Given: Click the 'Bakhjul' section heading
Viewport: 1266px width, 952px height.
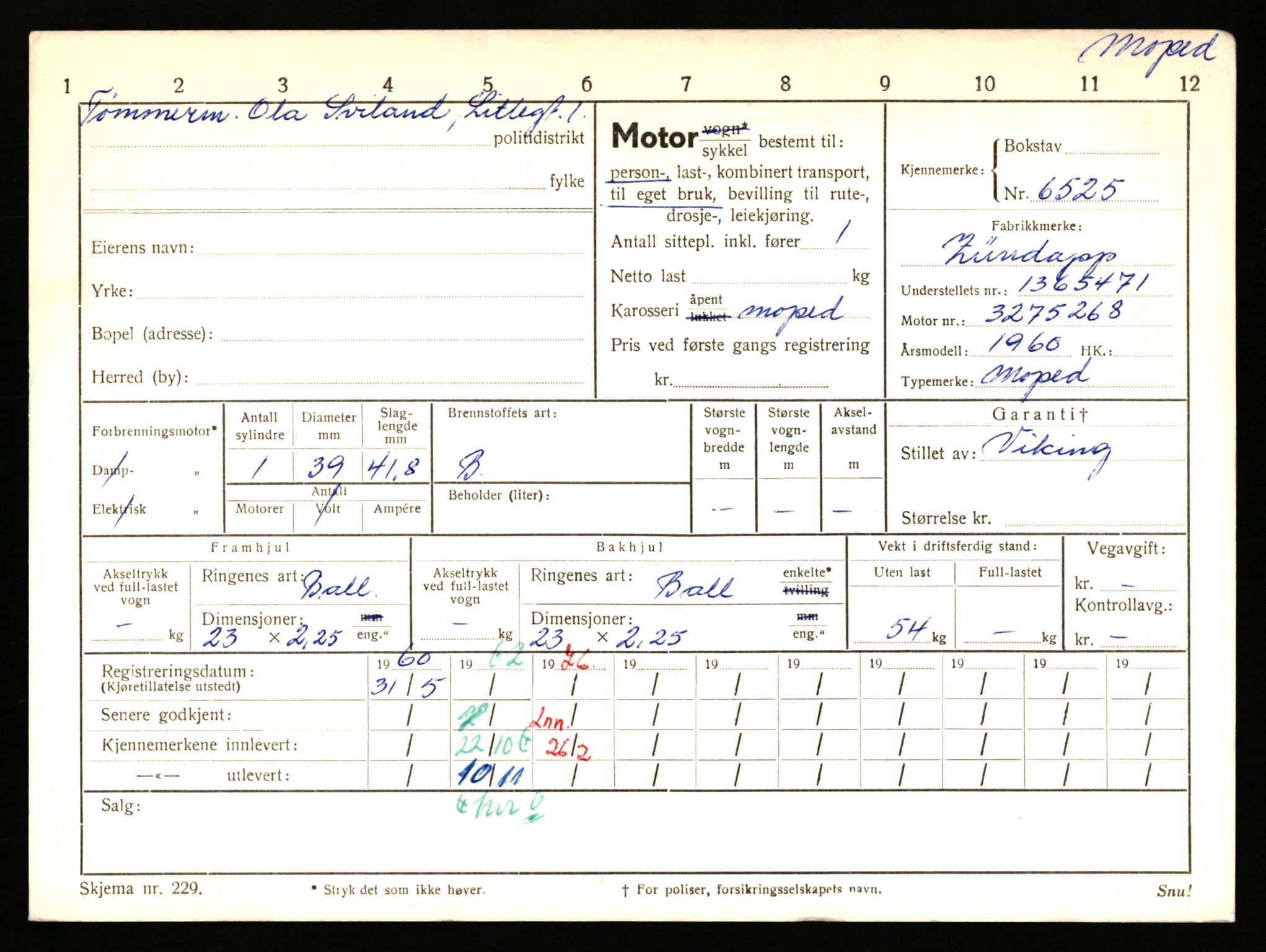Looking at the screenshot, I should click(x=630, y=547).
